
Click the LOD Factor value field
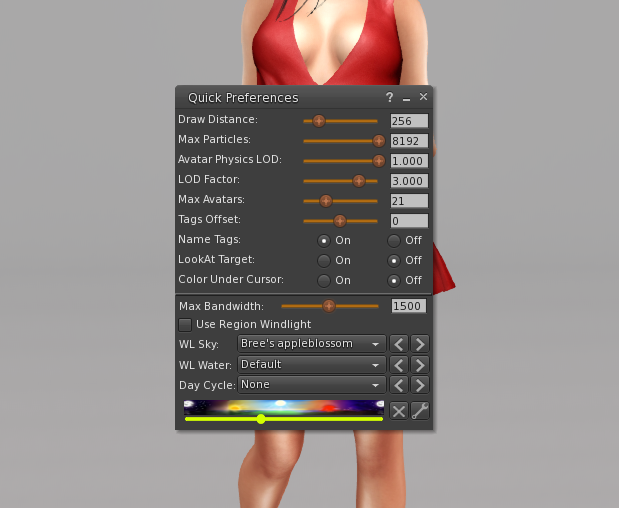pyautogui.click(x=409, y=181)
